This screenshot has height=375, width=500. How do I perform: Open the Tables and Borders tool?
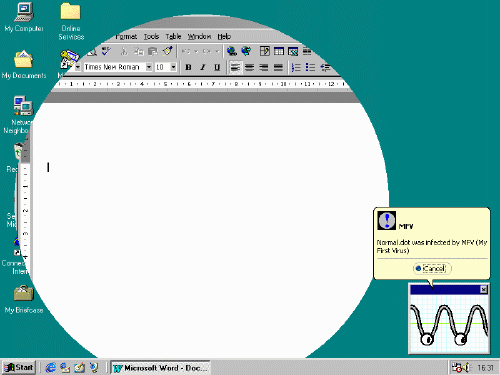tap(265, 51)
